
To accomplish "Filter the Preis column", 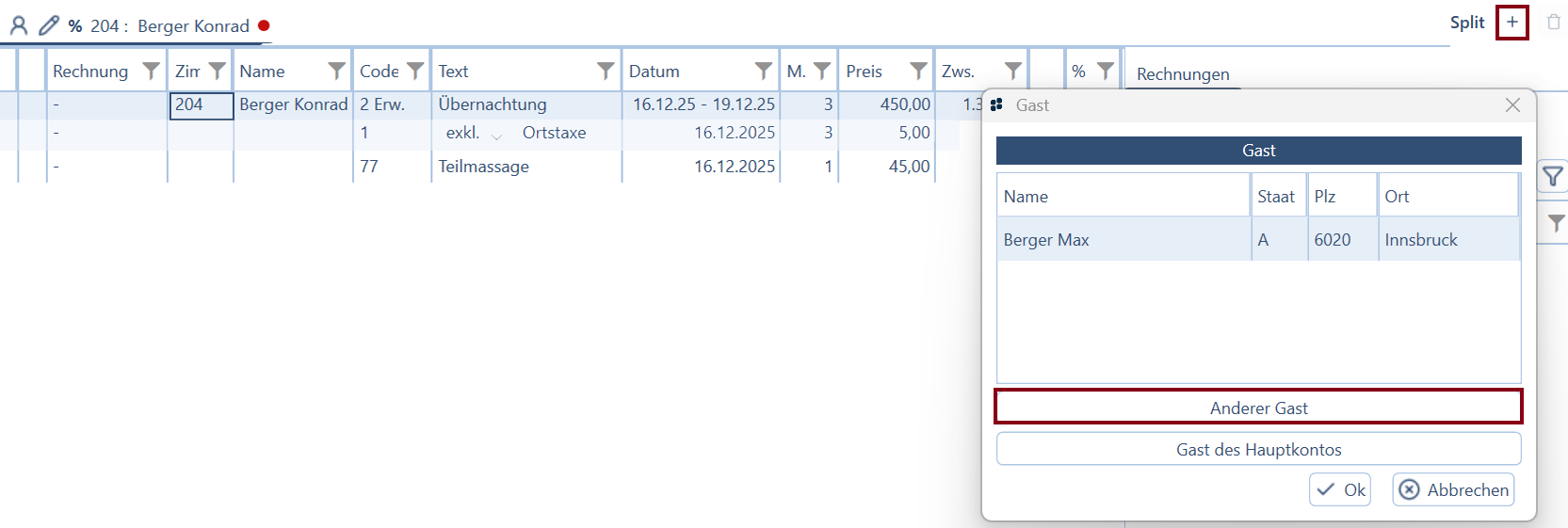I will click(x=918, y=71).
